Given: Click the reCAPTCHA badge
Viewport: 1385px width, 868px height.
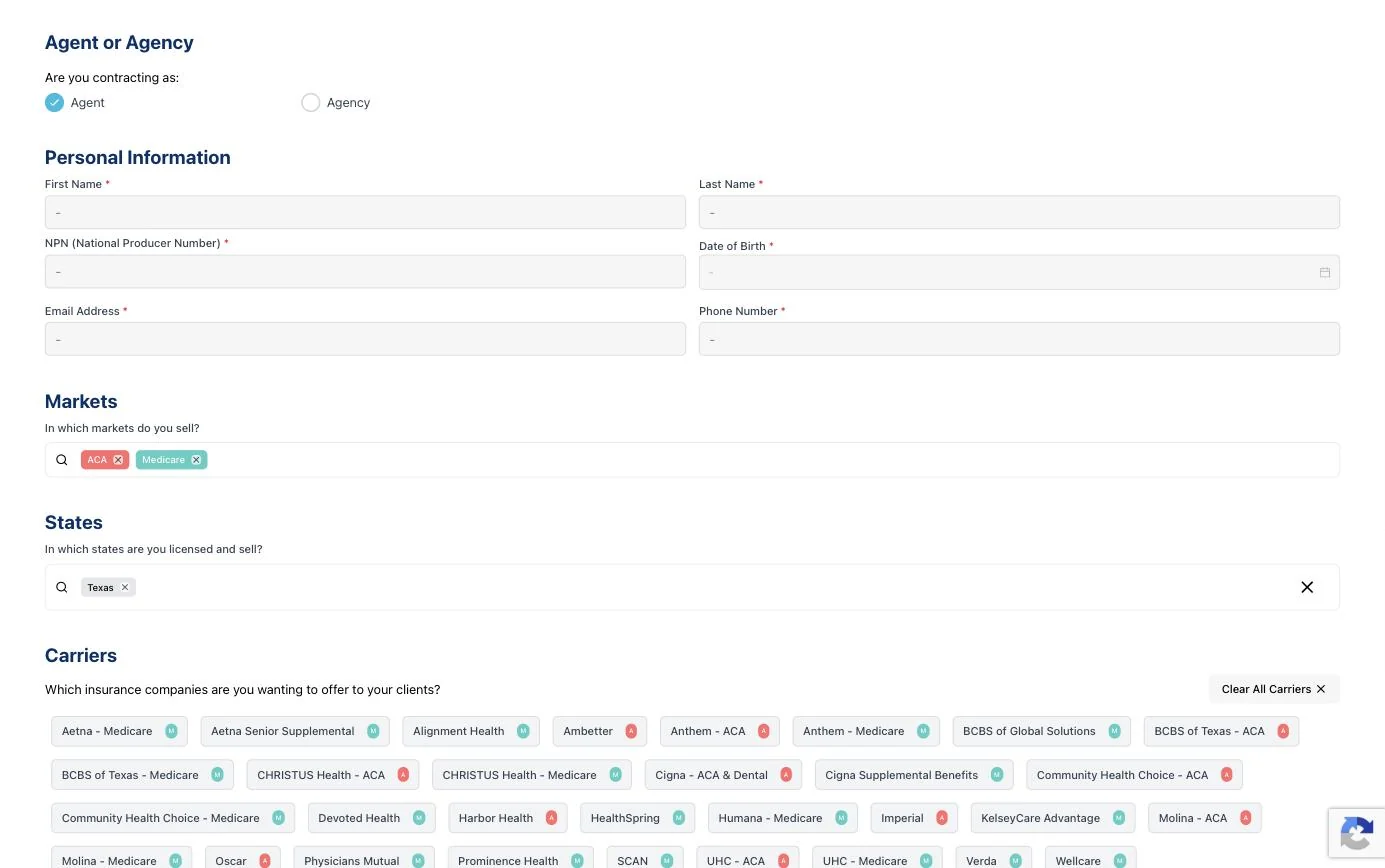Looking at the screenshot, I should point(1356,833).
